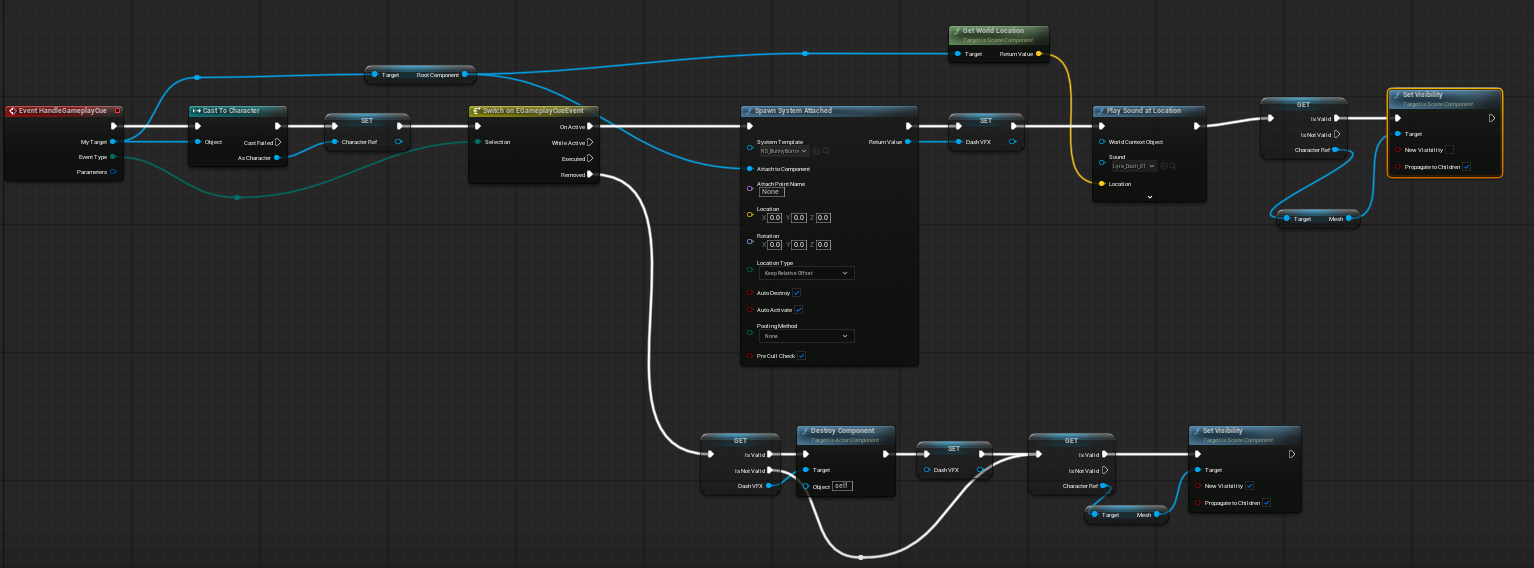Open the Location Type dropdown
The height and width of the screenshot is (568, 1534).
click(x=806, y=272)
